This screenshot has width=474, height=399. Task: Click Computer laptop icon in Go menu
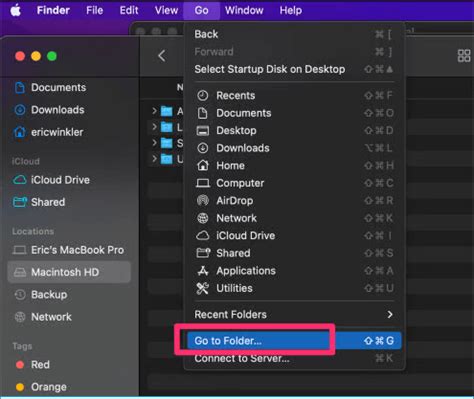click(x=203, y=183)
